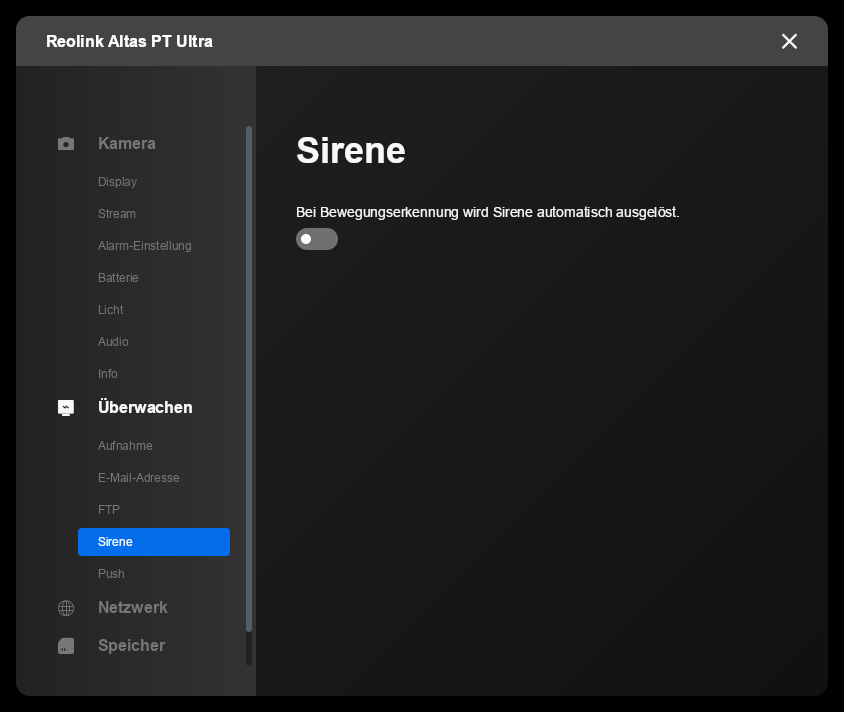Open the Display settings page
Screen dimensions: 844x712
tap(117, 182)
